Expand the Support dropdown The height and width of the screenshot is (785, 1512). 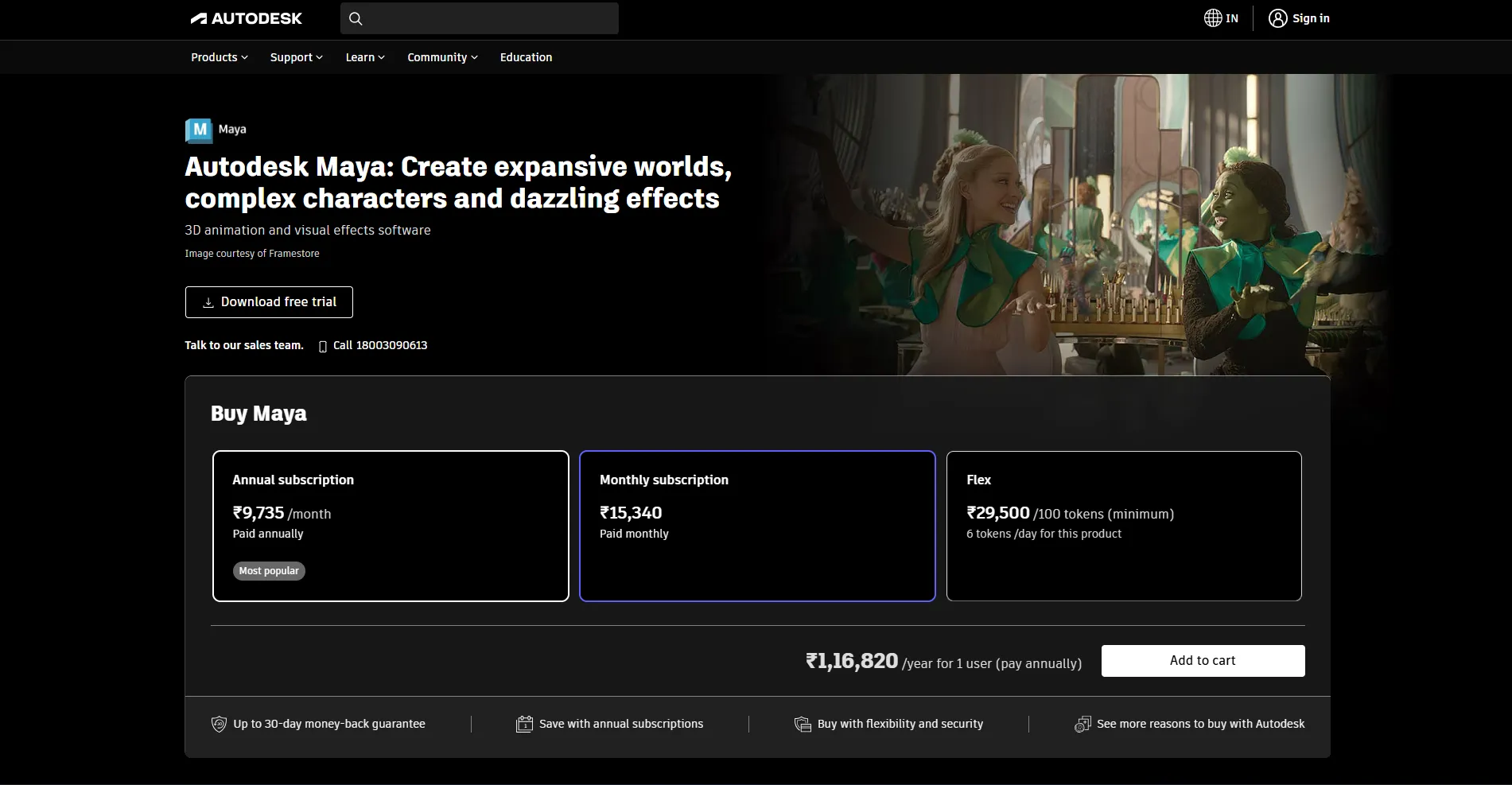pyautogui.click(x=296, y=57)
